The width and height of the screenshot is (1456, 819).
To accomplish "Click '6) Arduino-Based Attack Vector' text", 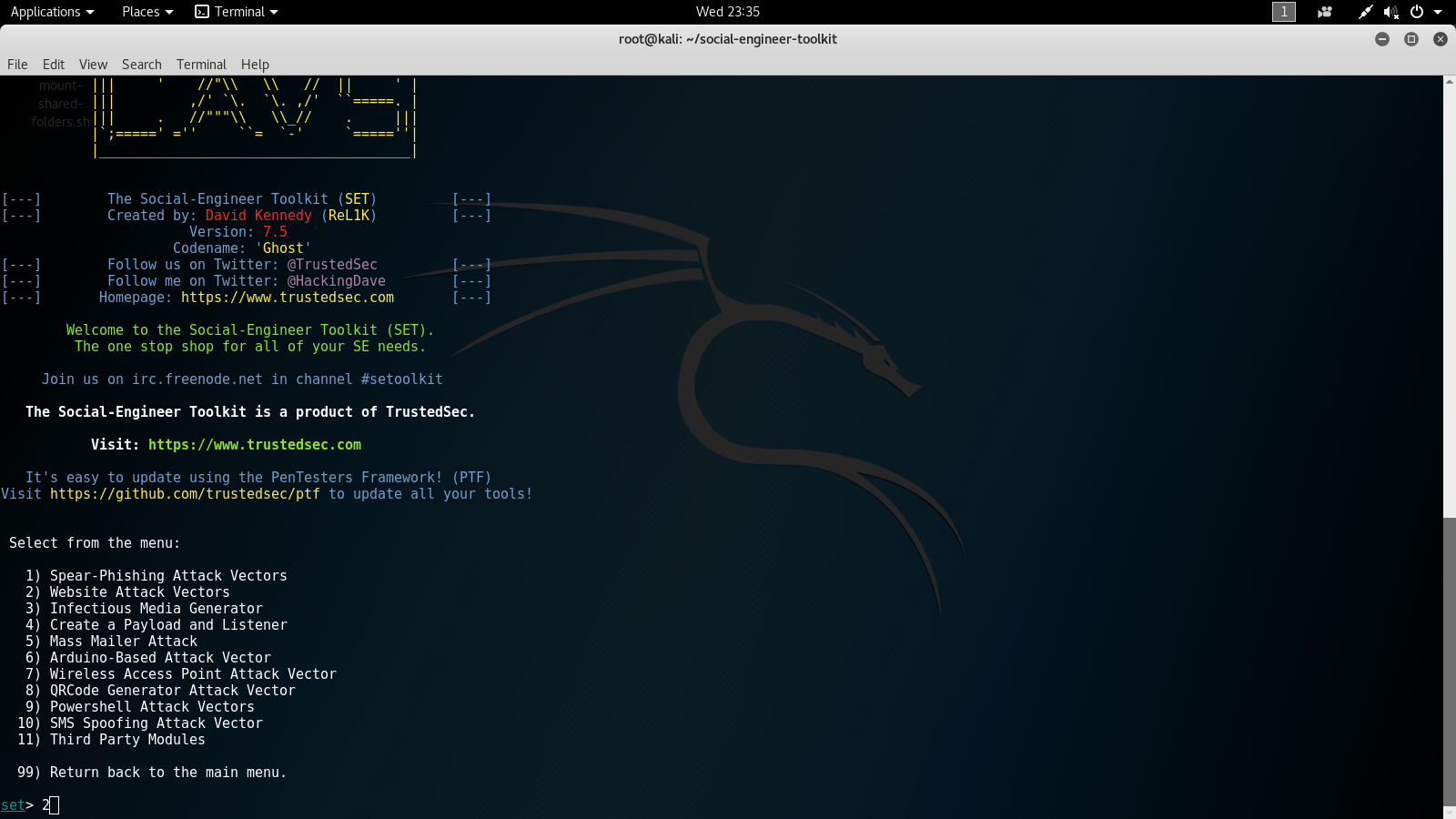I will 148,658.
